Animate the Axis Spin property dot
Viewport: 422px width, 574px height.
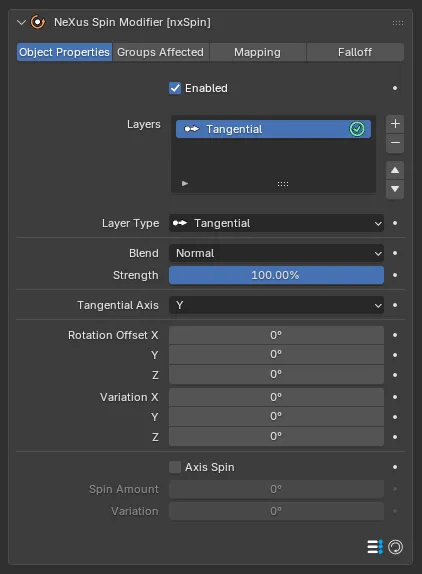click(x=395, y=467)
